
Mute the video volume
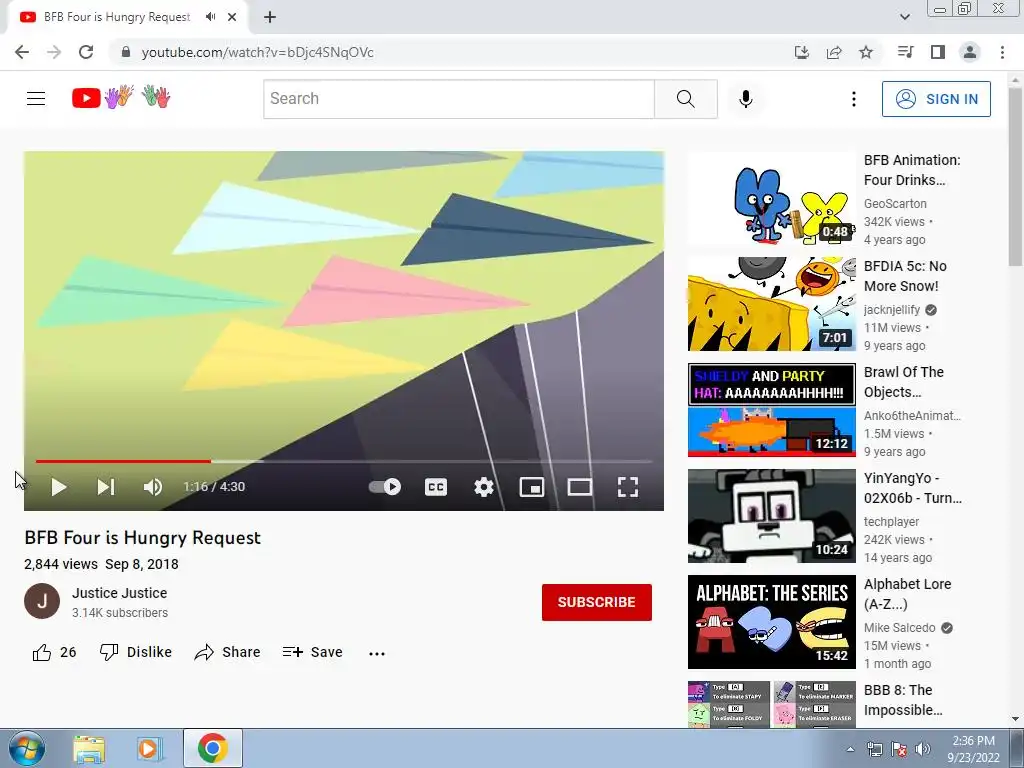153,487
